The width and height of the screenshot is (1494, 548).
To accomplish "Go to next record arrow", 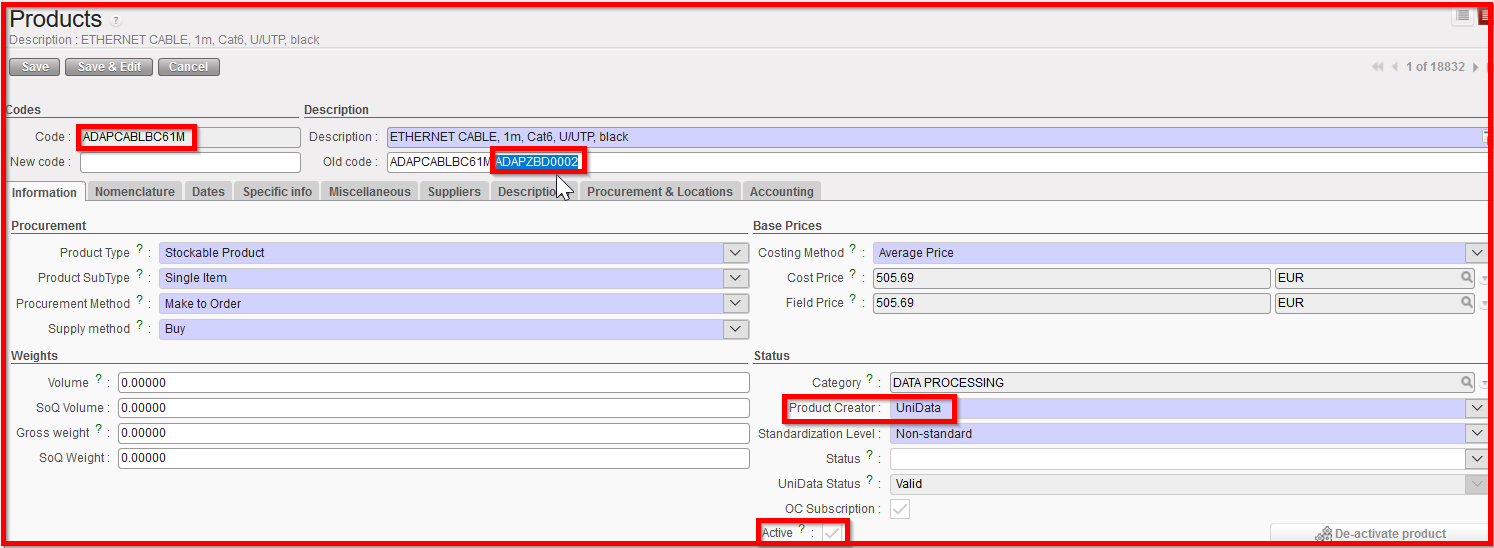I will [x=1475, y=67].
